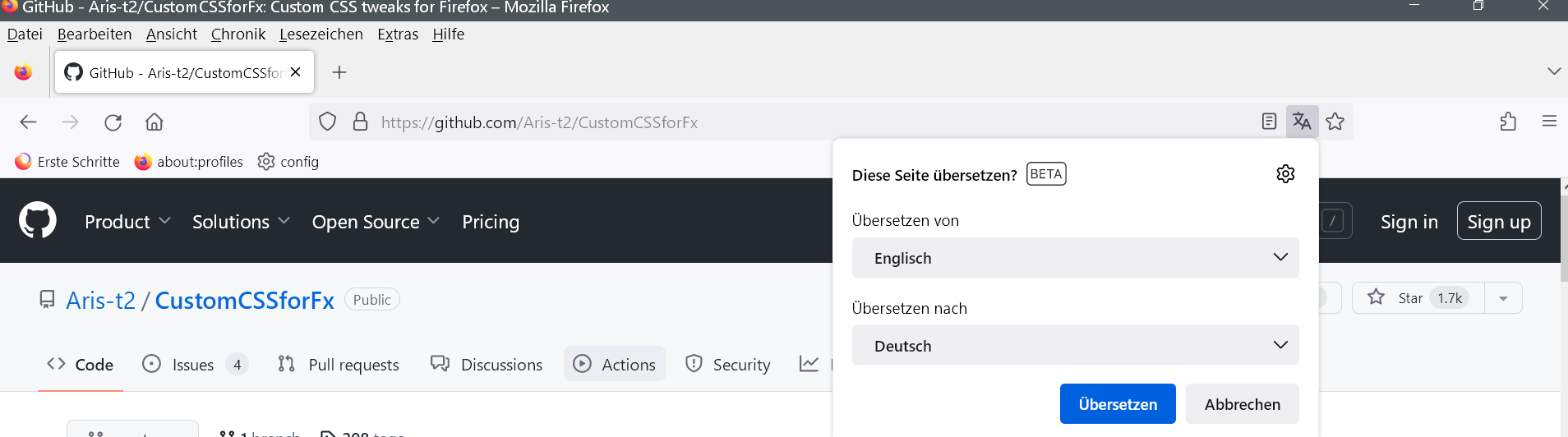
Task: Click the translate page icon in address bar
Action: click(1302, 122)
